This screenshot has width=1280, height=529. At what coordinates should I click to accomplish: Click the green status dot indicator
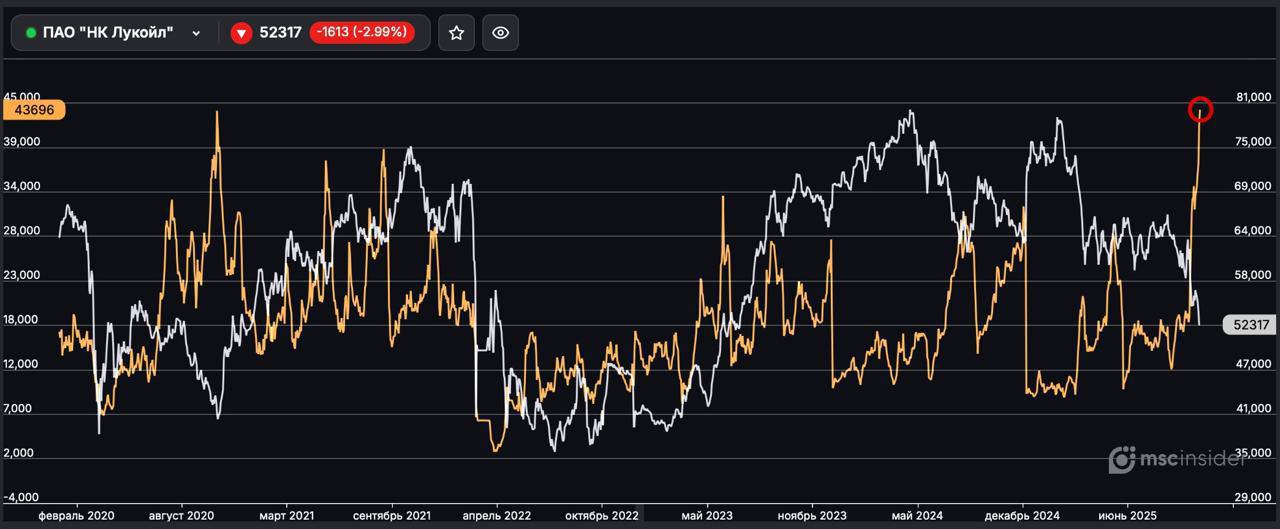click(x=31, y=33)
